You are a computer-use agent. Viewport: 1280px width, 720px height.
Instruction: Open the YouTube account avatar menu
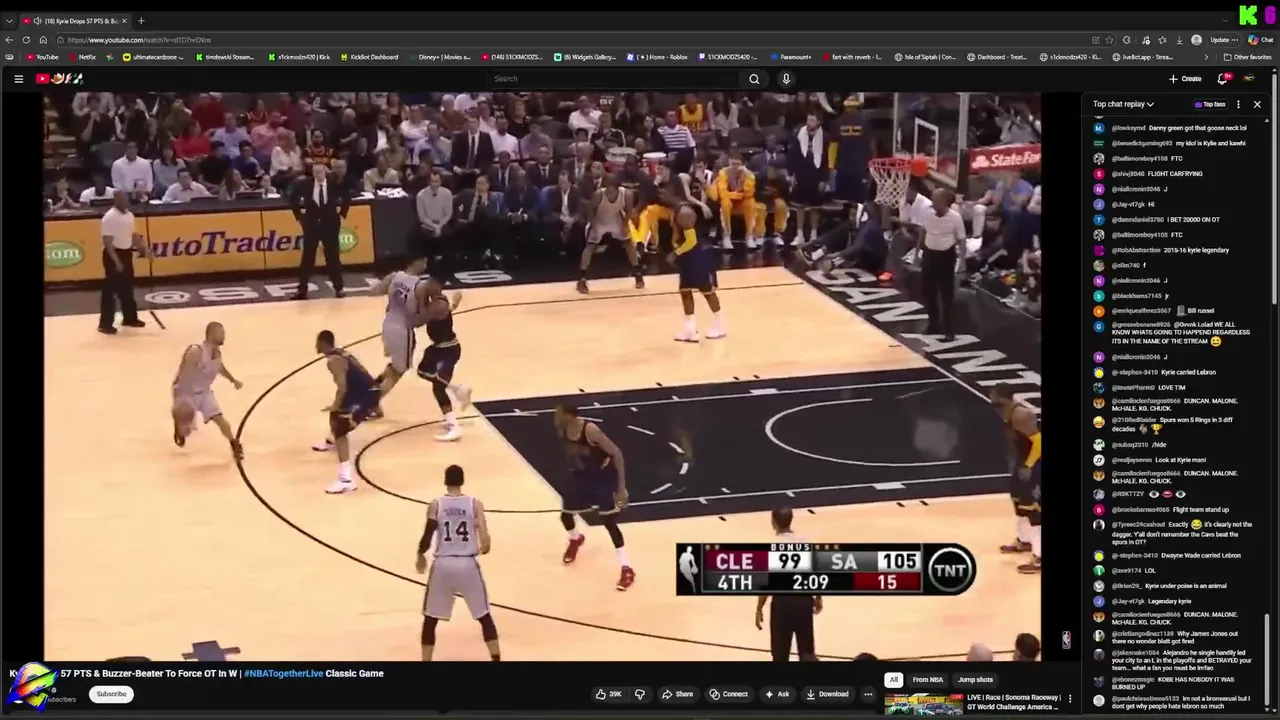(1249, 79)
